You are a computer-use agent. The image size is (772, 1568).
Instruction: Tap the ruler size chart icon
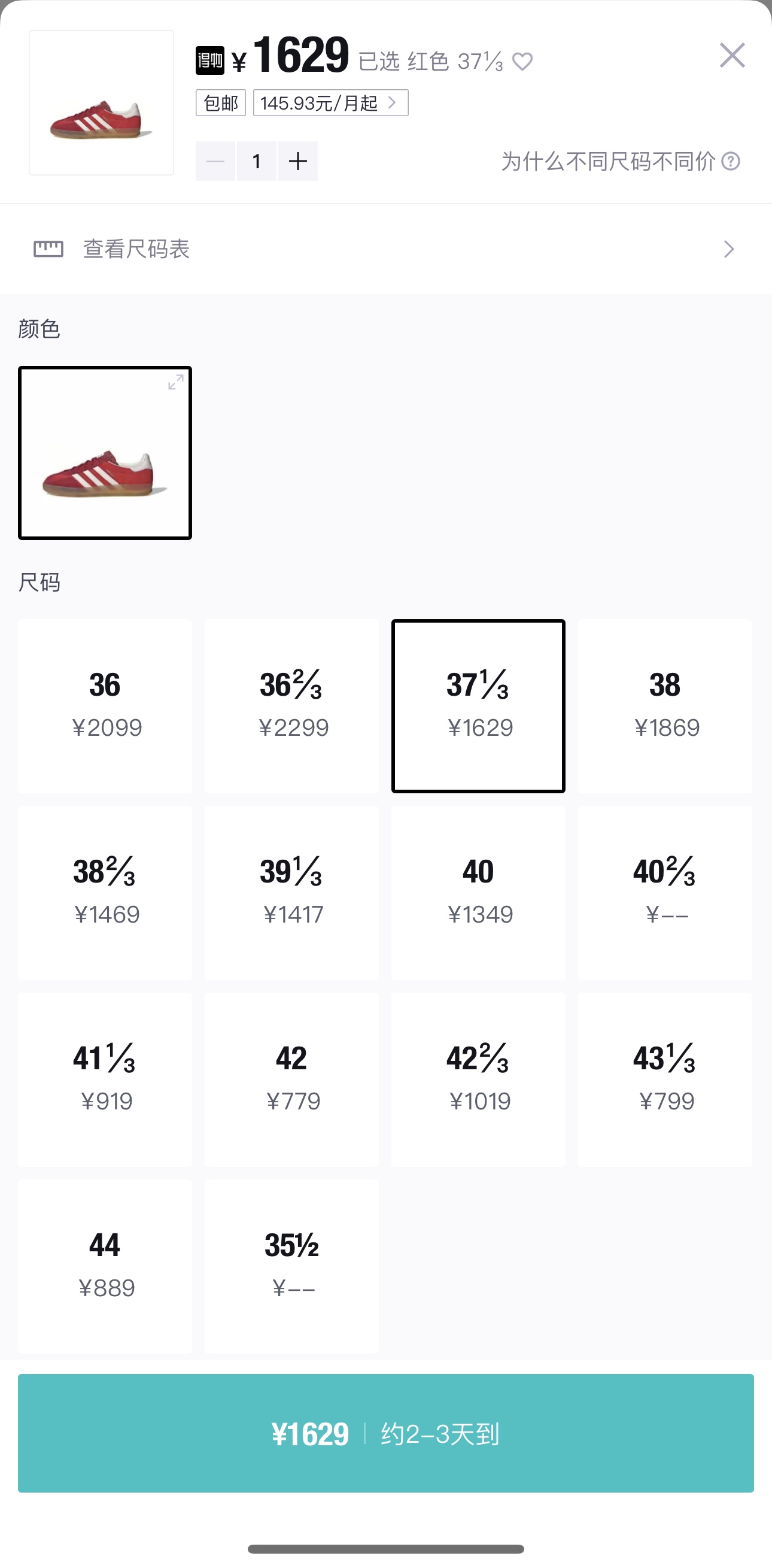tap(48, 248)
